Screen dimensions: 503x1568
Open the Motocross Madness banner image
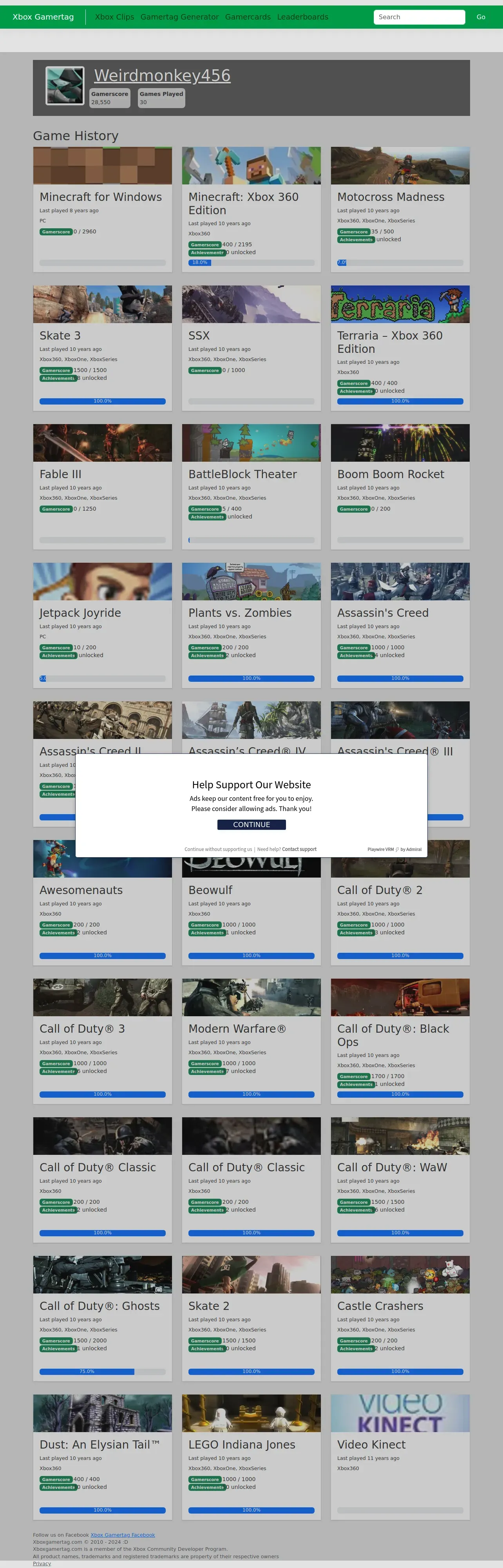400,166
